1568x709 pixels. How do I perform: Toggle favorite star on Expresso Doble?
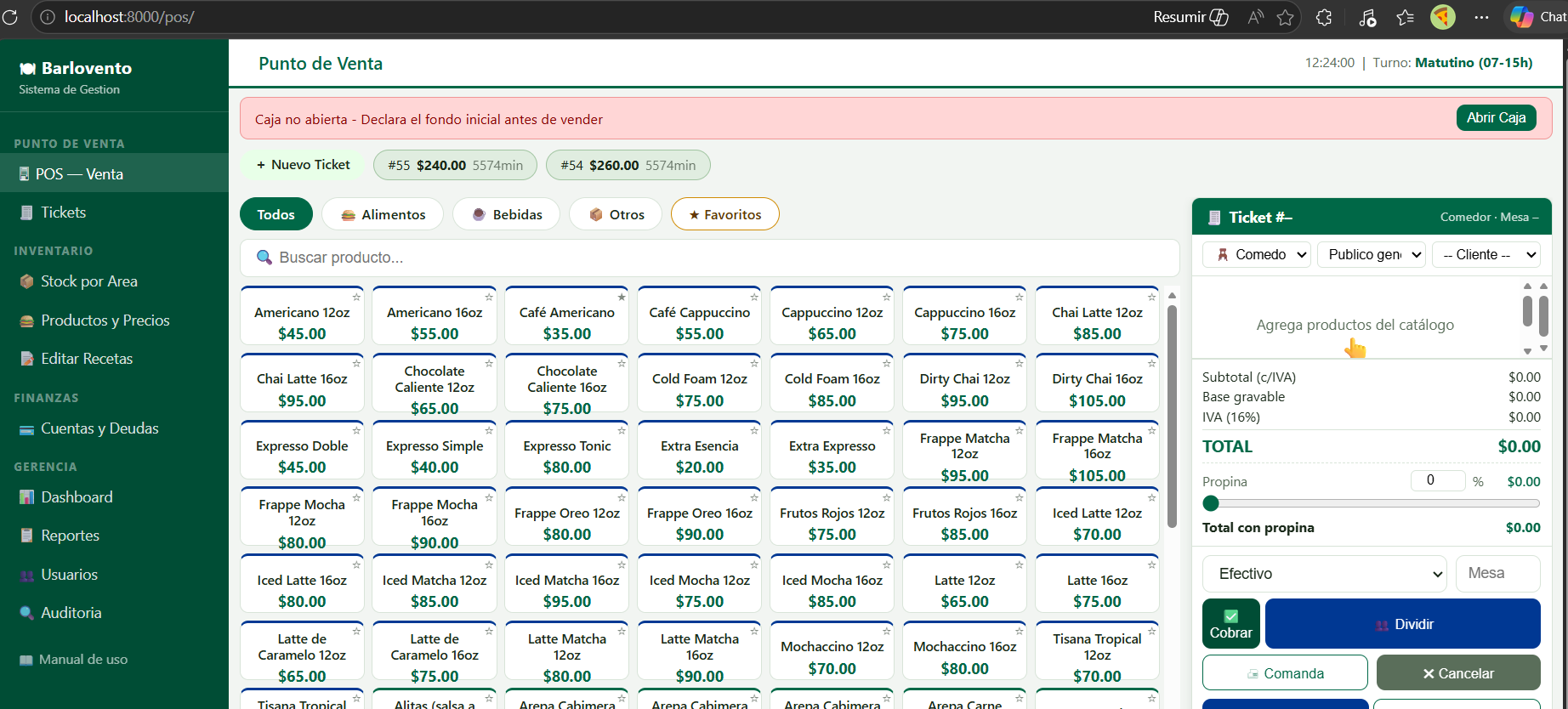[356, 430]
